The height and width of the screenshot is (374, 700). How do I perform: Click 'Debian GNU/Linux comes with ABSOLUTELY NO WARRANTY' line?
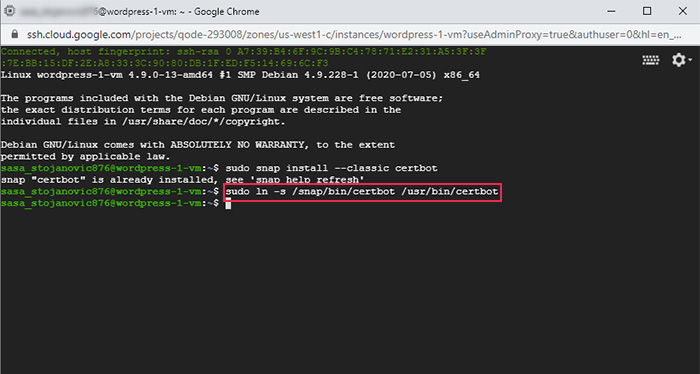click(x=198, y=145)
